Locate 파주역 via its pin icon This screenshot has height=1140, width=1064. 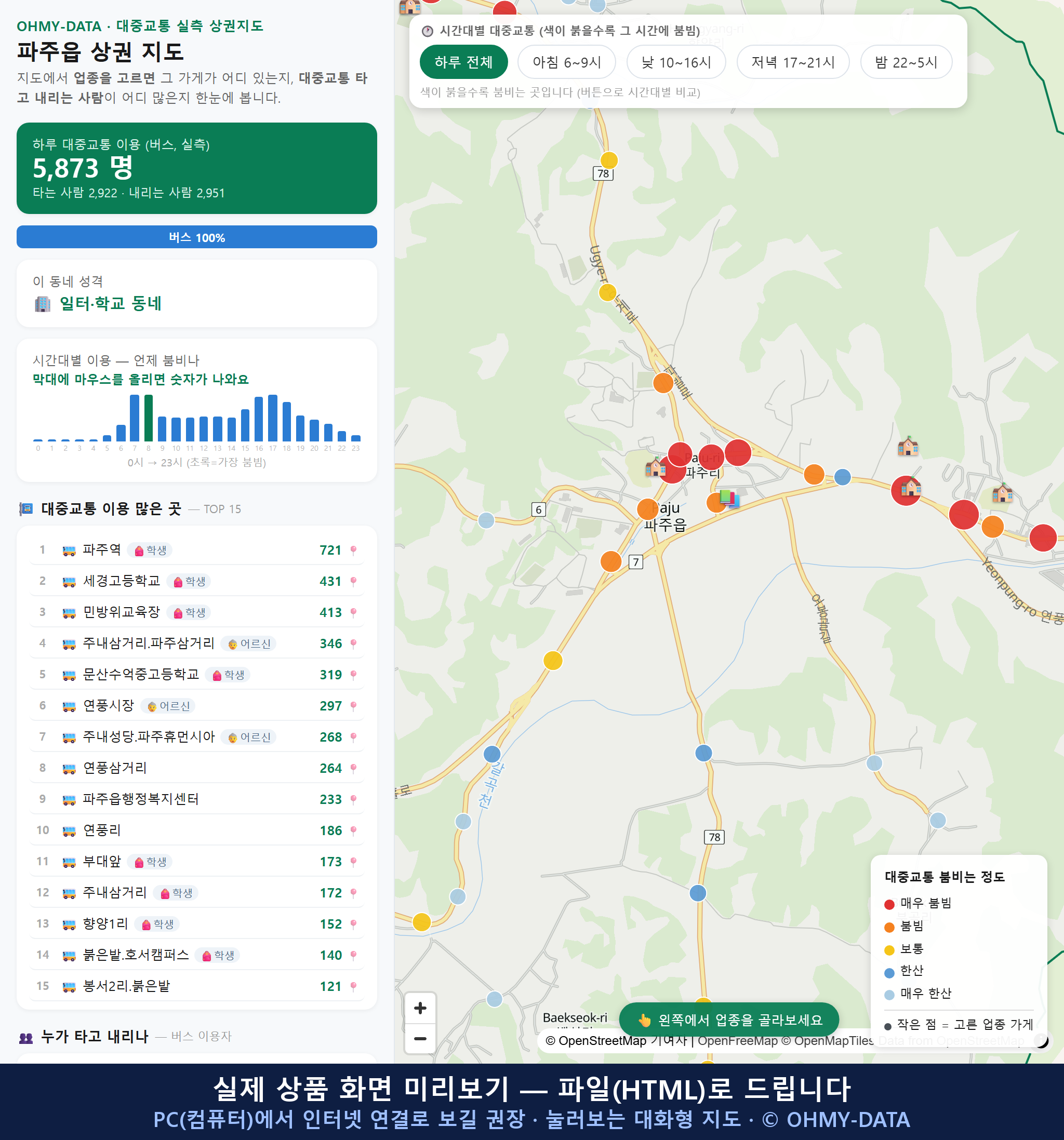click(353, 551)
